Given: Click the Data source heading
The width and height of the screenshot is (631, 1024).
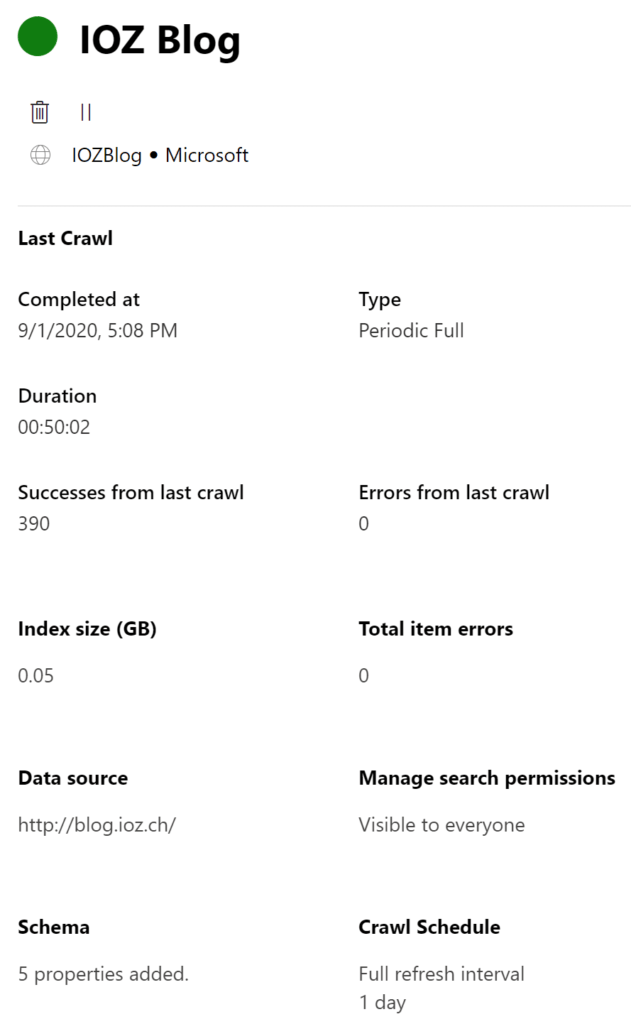Looking at the screenshot, I should pos(73,778).
